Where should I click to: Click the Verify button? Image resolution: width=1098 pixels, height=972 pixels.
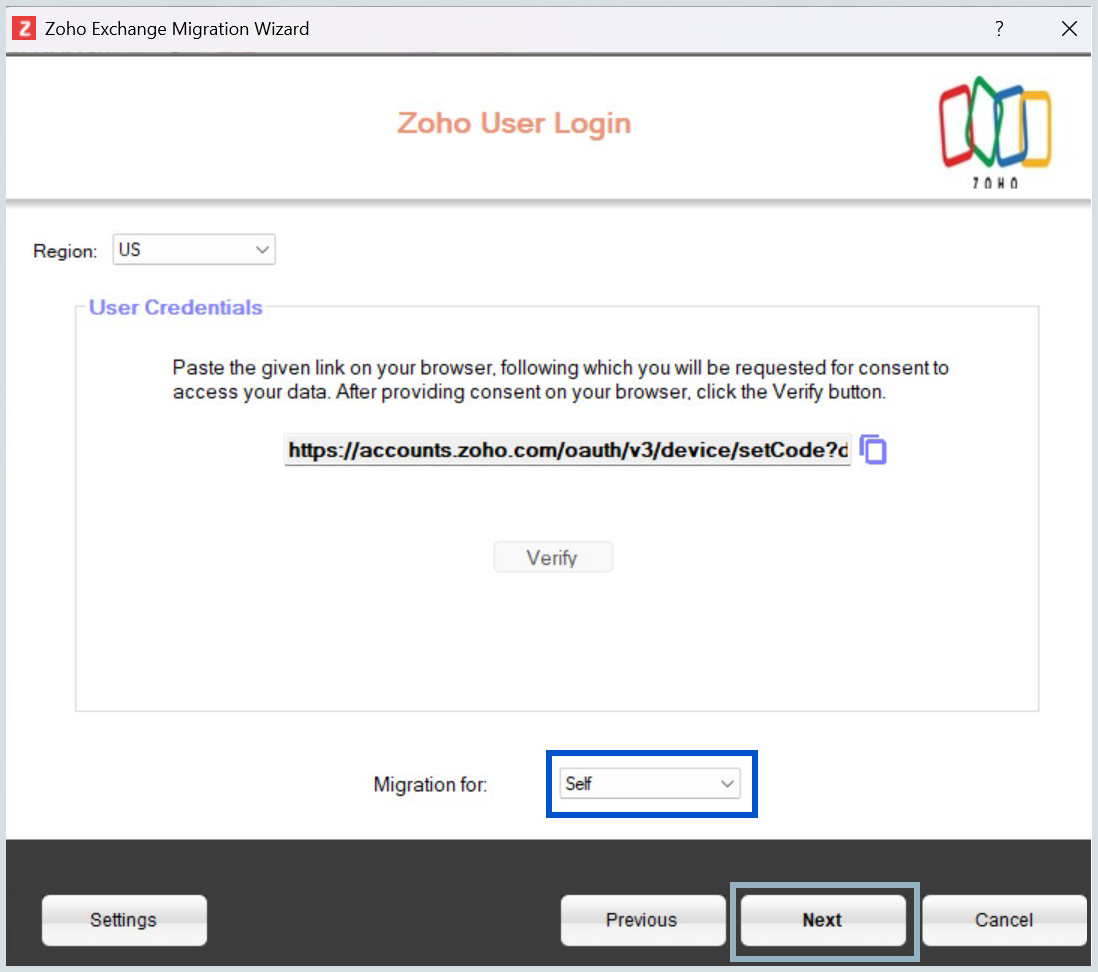(x=553, y=557)
